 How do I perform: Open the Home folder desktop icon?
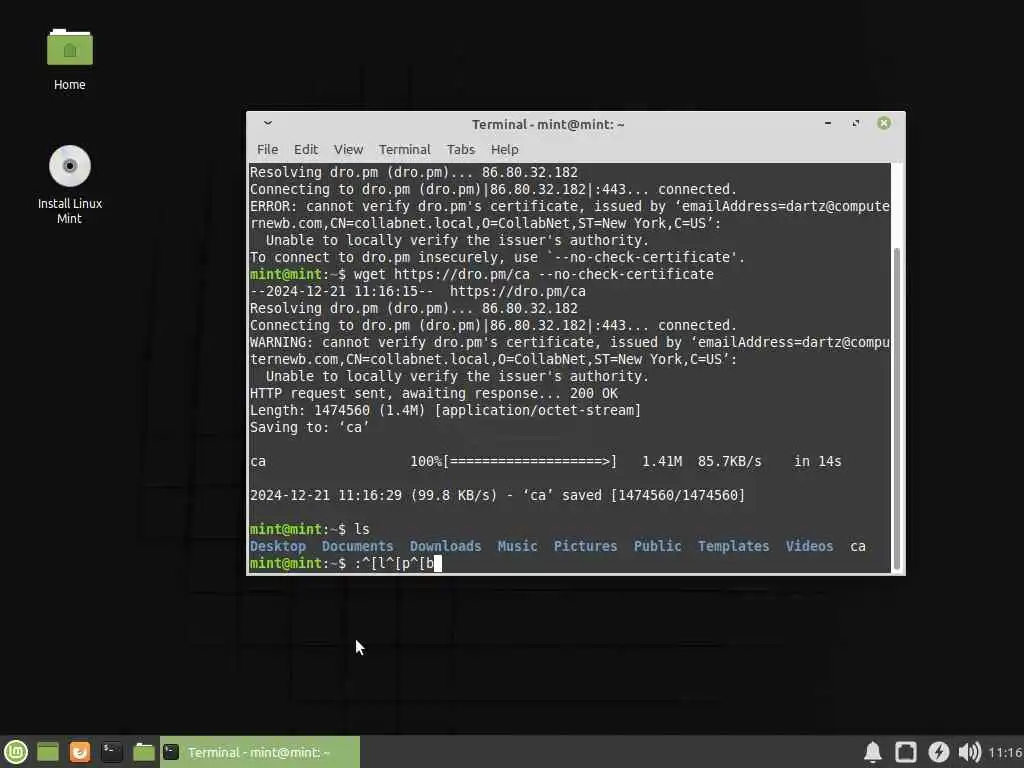70,59
